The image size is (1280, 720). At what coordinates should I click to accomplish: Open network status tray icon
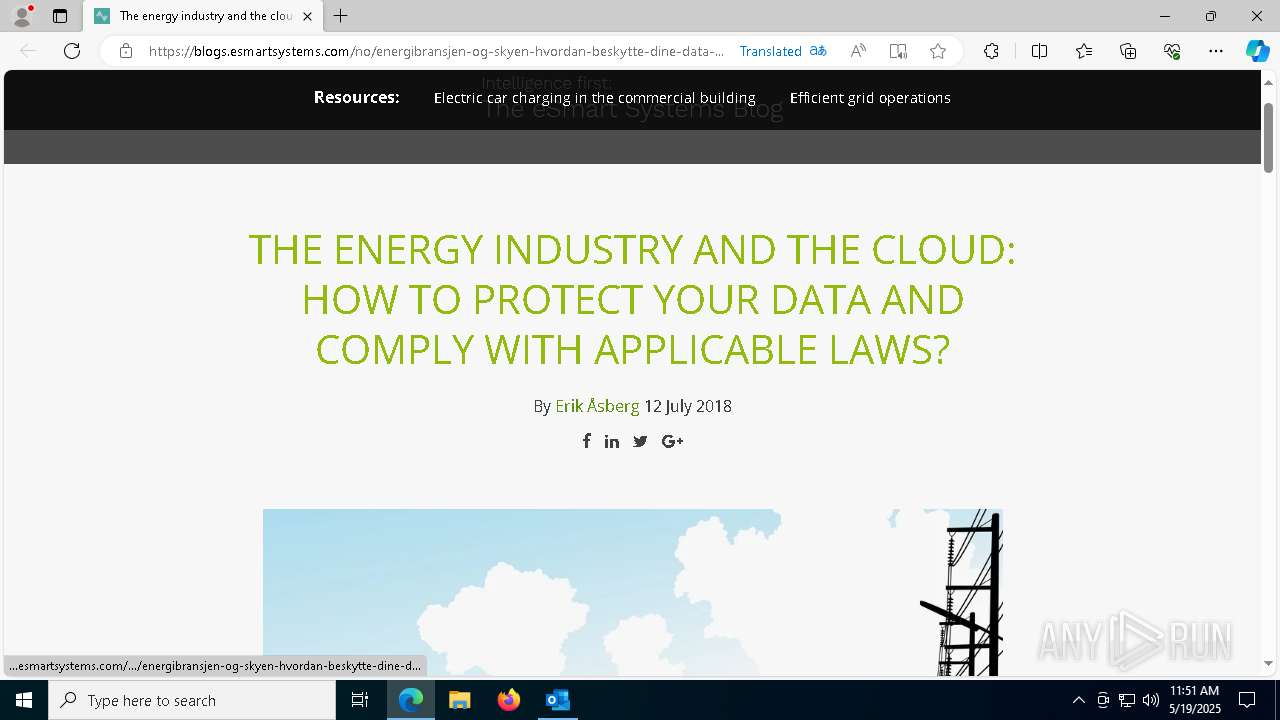coord(1127,700)
